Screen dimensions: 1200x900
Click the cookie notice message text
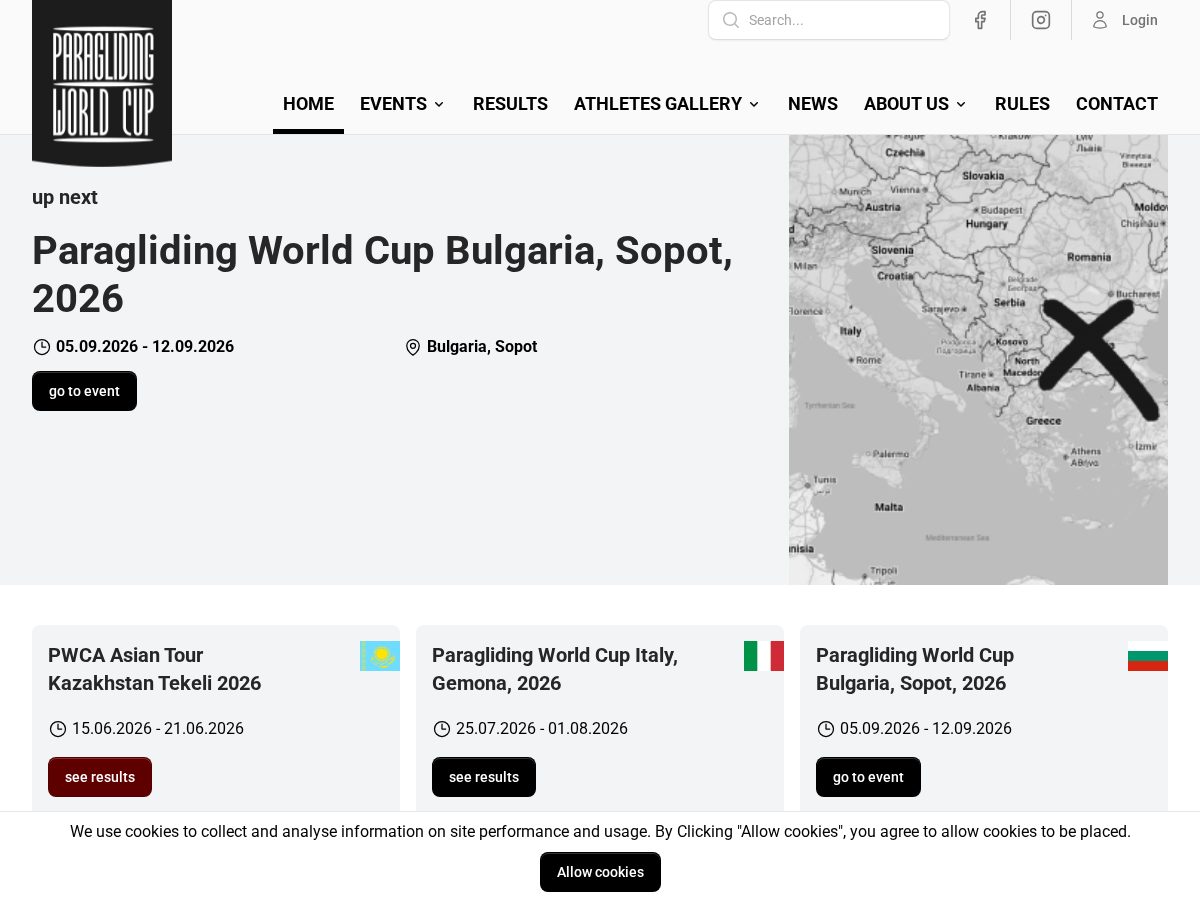click(x=600, y=832)
